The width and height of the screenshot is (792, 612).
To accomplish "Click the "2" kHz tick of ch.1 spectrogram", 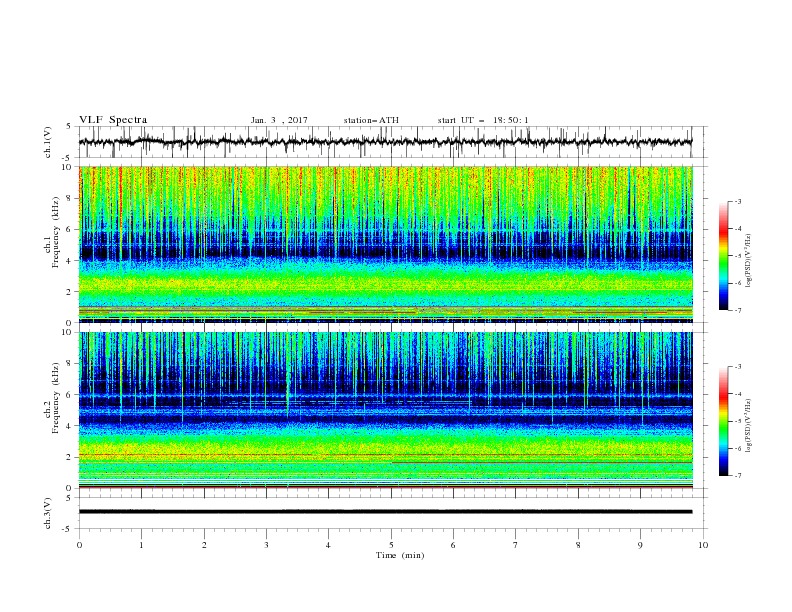I will point(71,291).
